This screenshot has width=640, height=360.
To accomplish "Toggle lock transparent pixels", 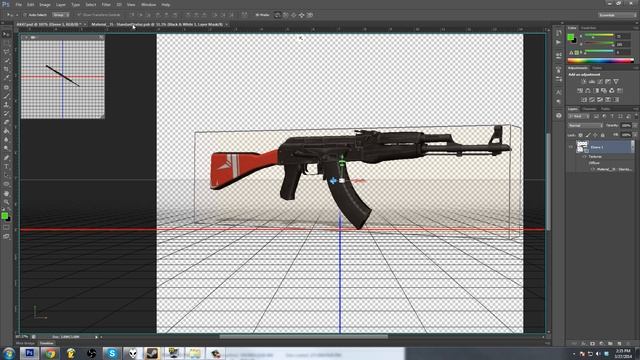I will tap(580, 135).
